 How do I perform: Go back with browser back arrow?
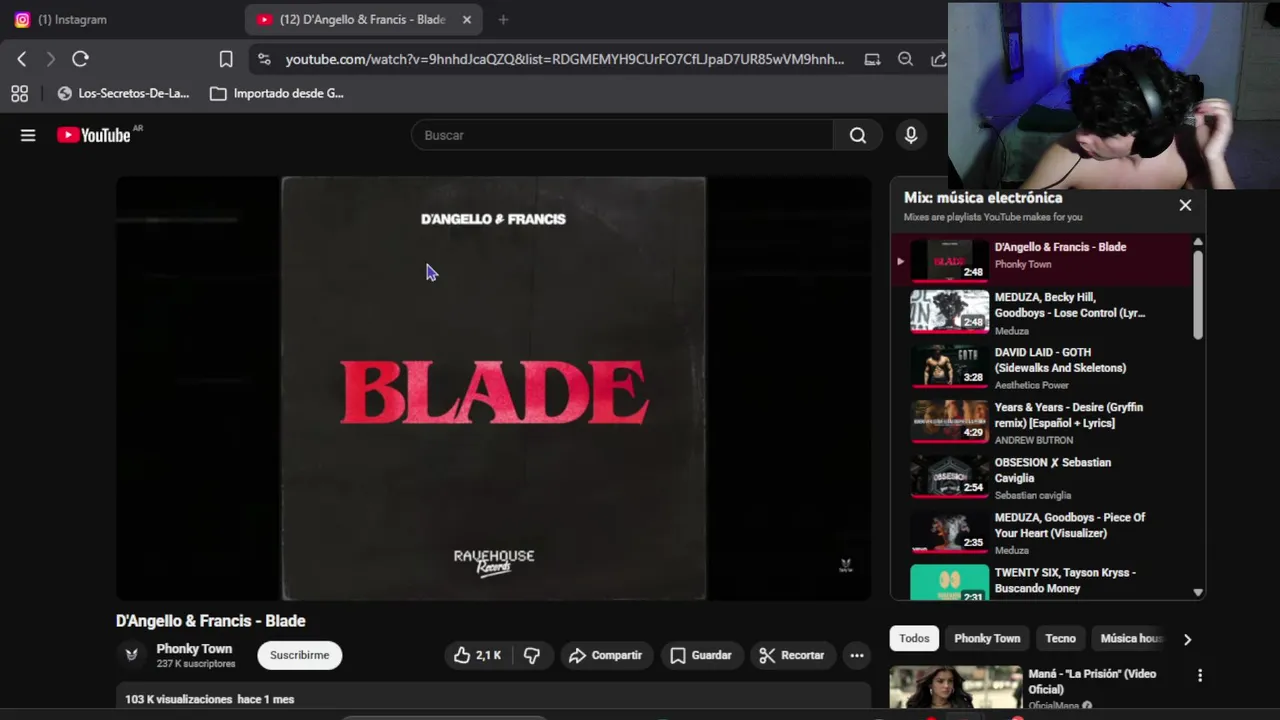point(22,59)
